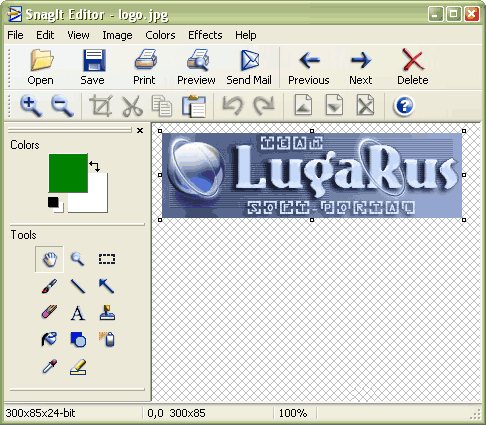Pick the Eyedropper color tool
The image size is (486, 425).
pyautogui.click(x=50, y=366)
